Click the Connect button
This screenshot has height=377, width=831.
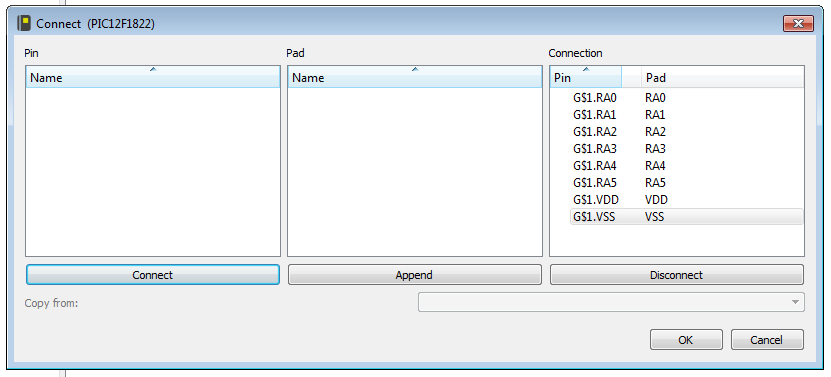[153, 275]
